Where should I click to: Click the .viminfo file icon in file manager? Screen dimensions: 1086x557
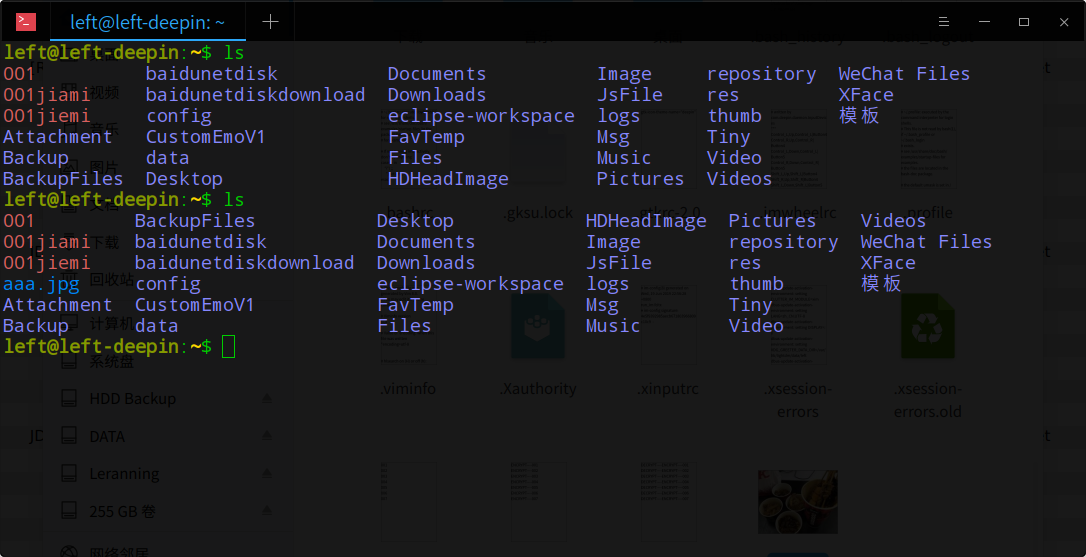click(409, 326)
